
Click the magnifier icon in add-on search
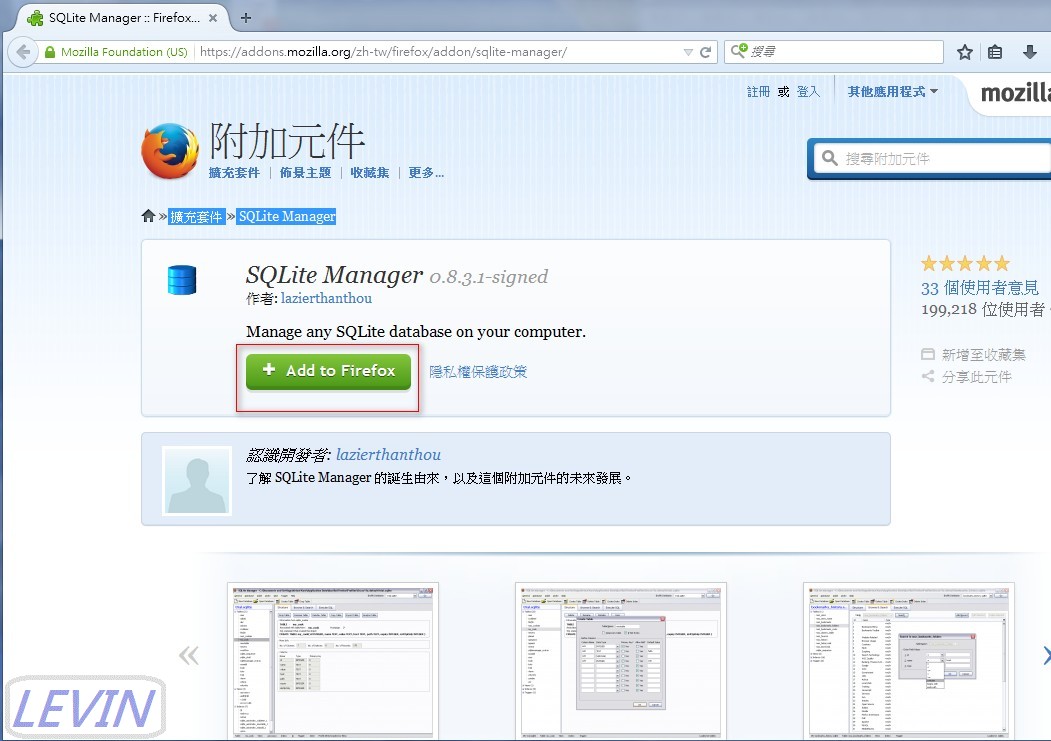tap(830, 158)
